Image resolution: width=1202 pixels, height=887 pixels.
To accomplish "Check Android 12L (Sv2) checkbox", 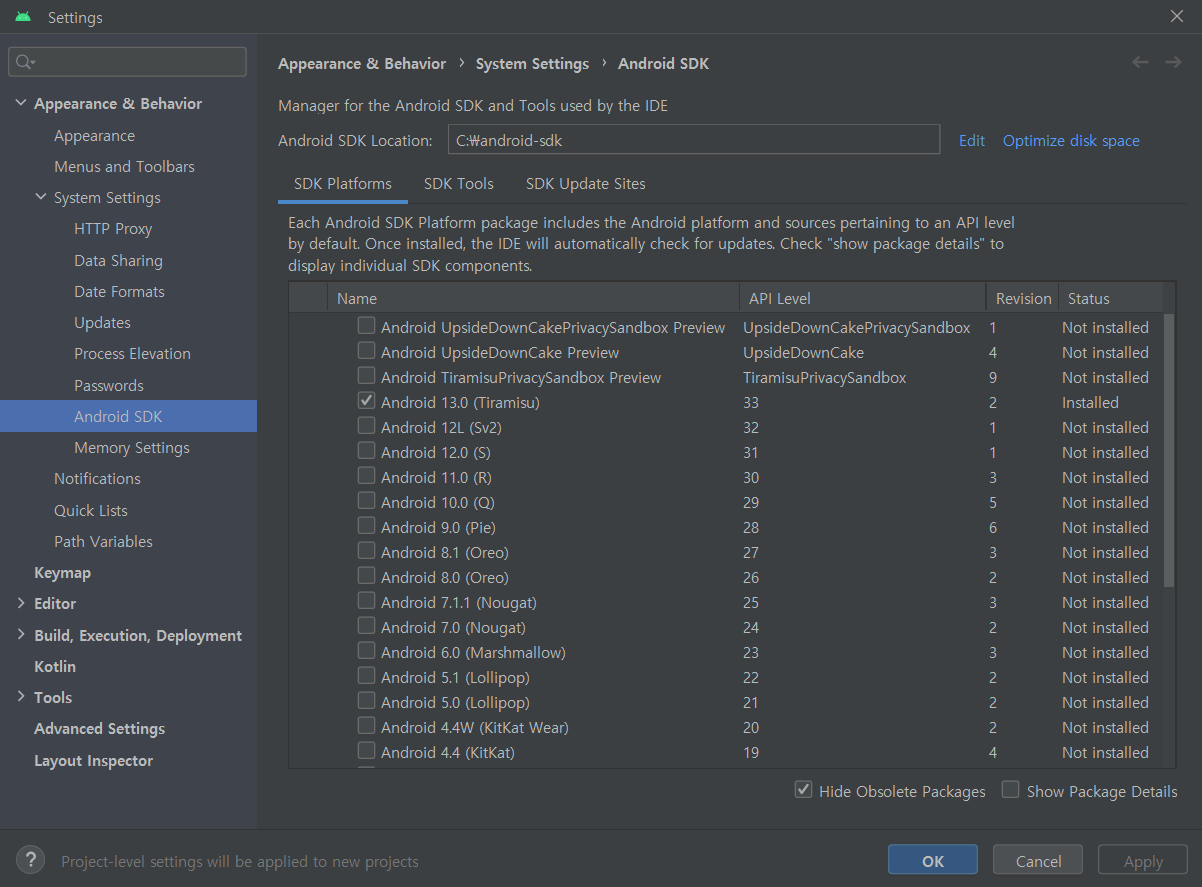I will pyautogui.click(x=367, y=426).
